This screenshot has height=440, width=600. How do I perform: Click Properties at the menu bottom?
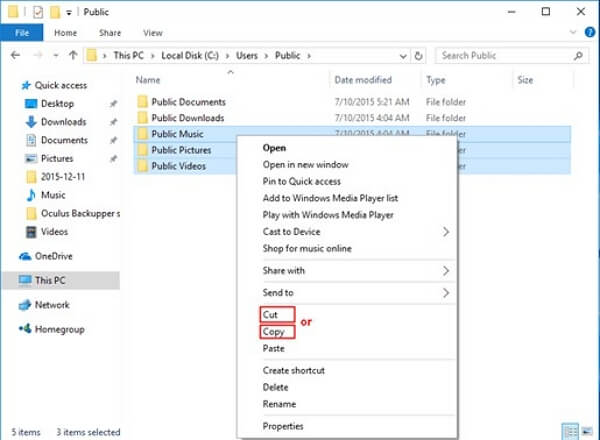283,426
